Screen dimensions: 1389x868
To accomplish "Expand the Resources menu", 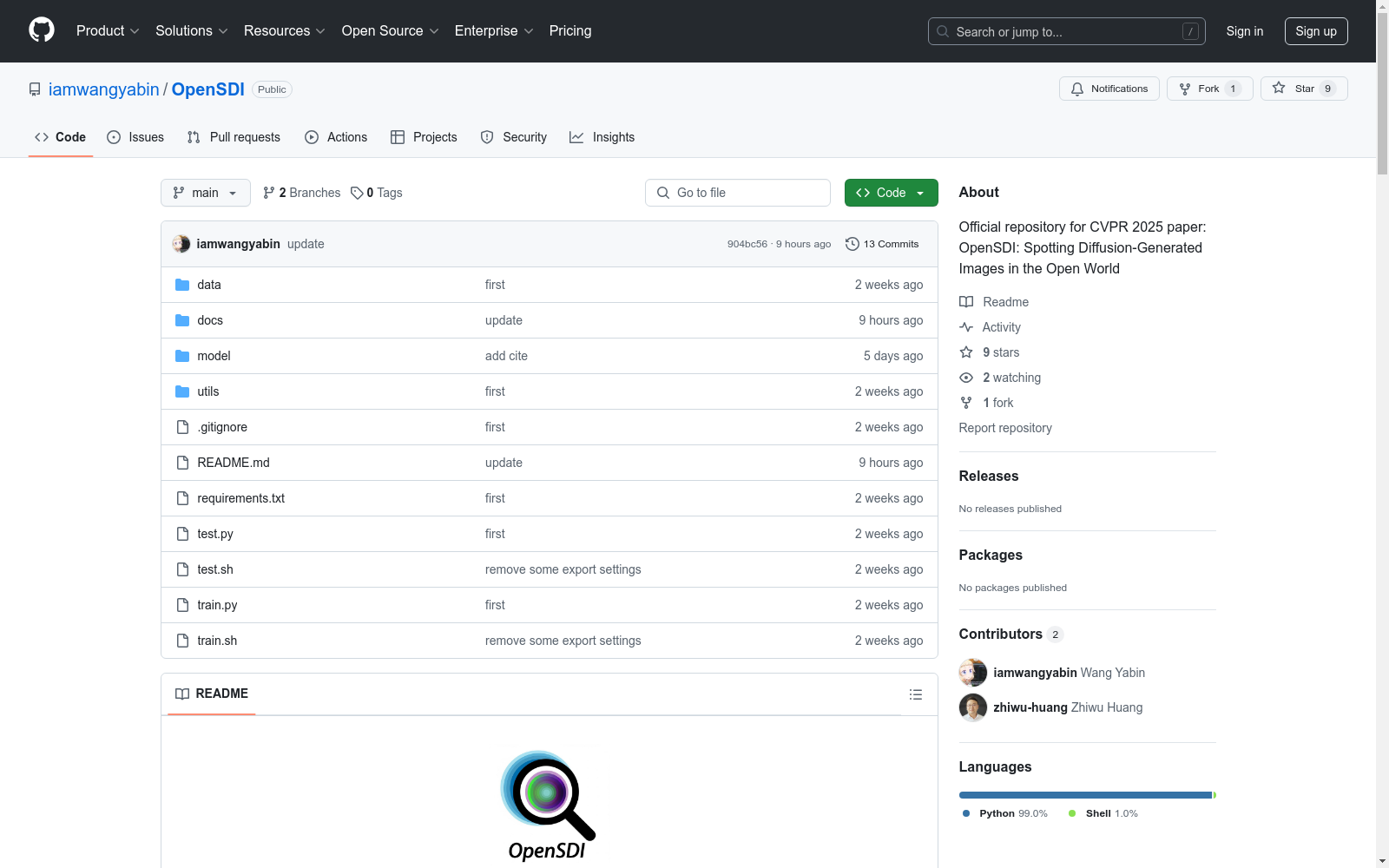I will 285,30.
